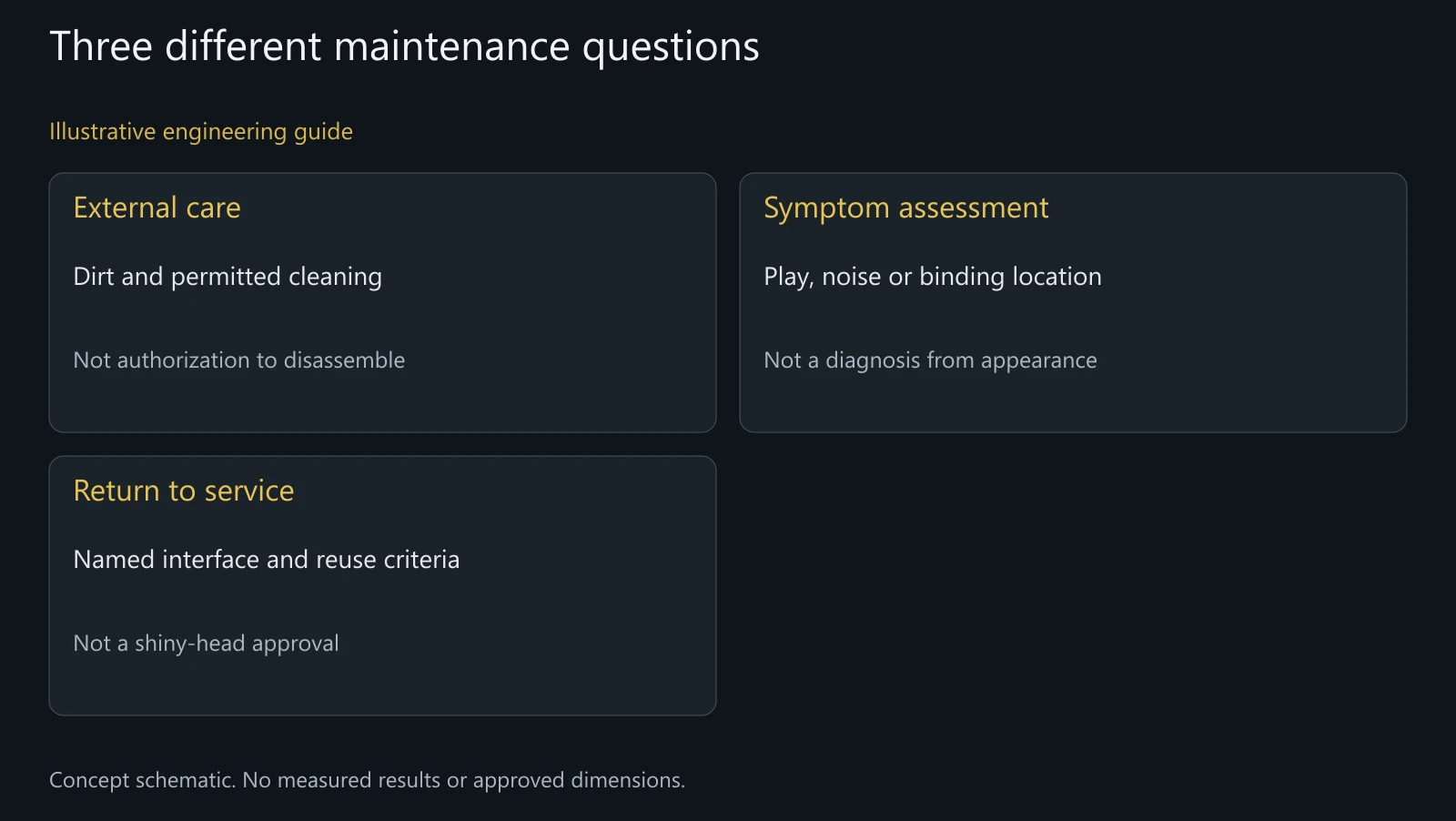This screenshot has height=821, width=1456.
Task: Click 'Named interface and reuse criteria' text
Action: (267, 559)
